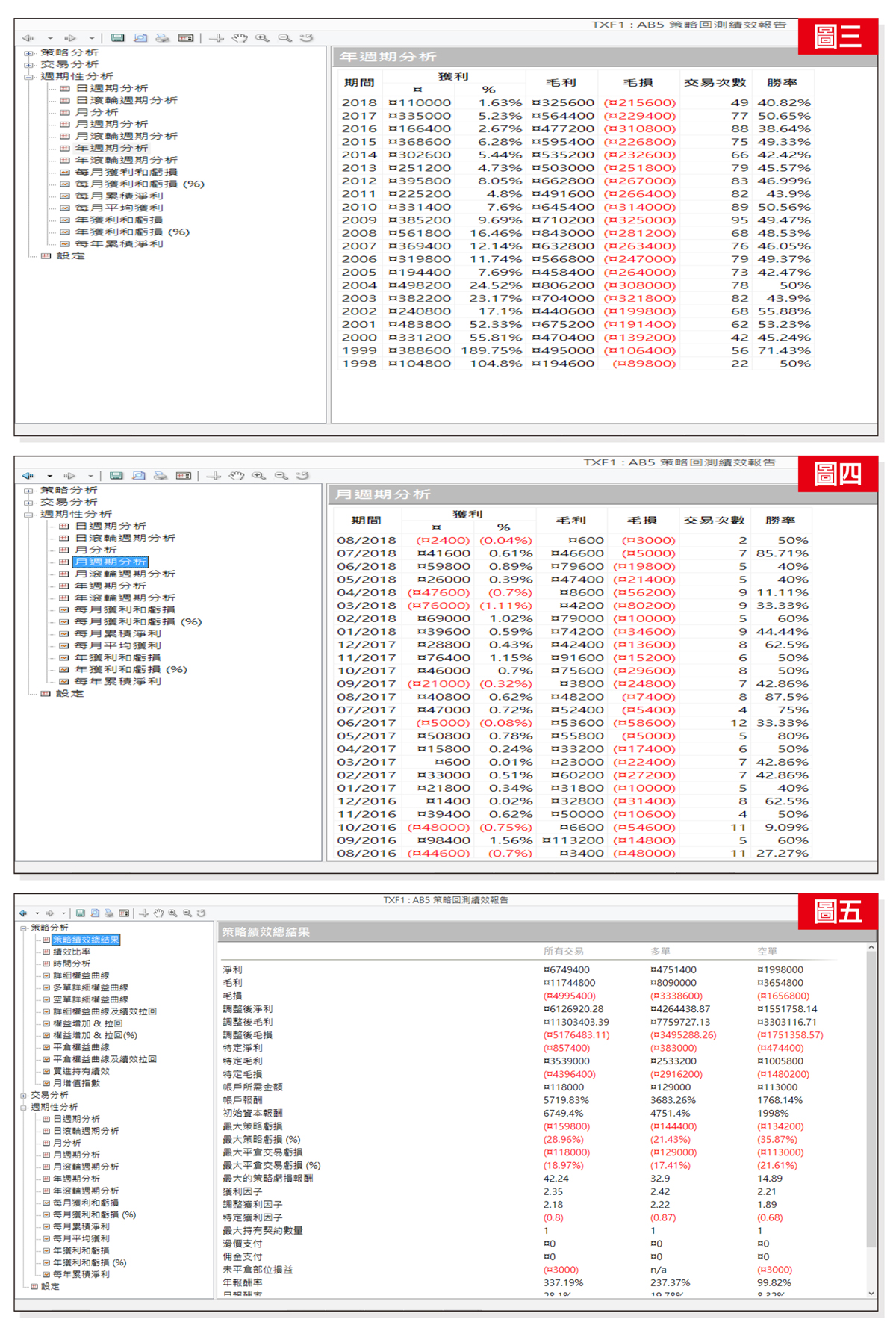Expand 交易分析 node in the 圖五 tree
Viewport: 896px width, 1328px height.
coord(23,1096)
